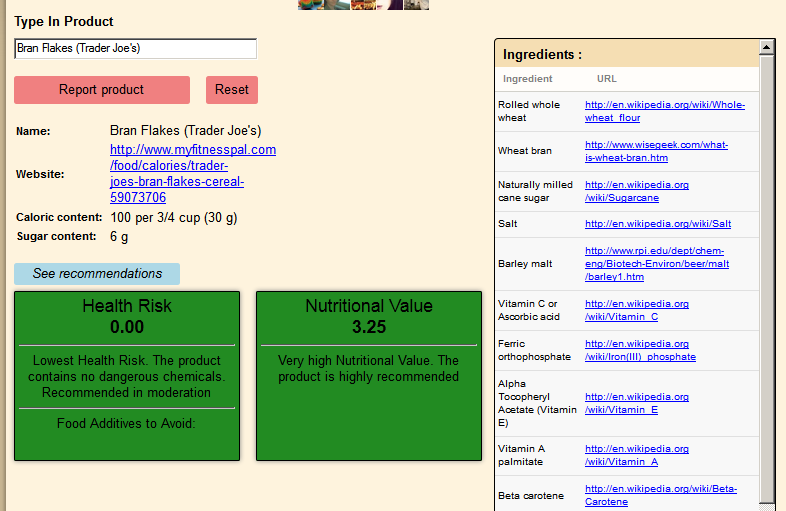Click the Ingredient column header

(x=527, y=79)
